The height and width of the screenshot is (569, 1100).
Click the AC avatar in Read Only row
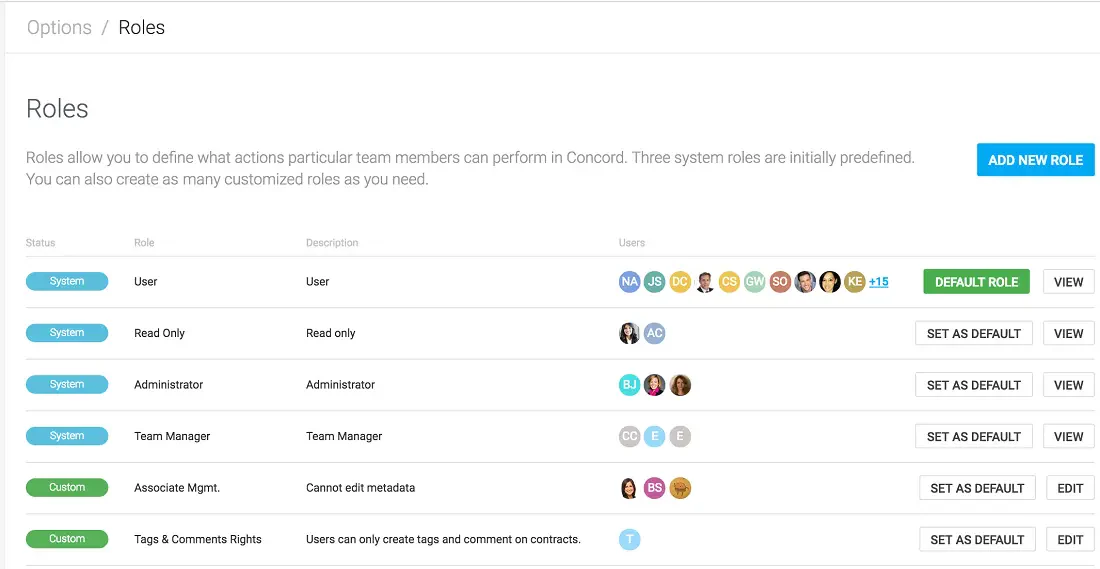click(x=655, y=333)
